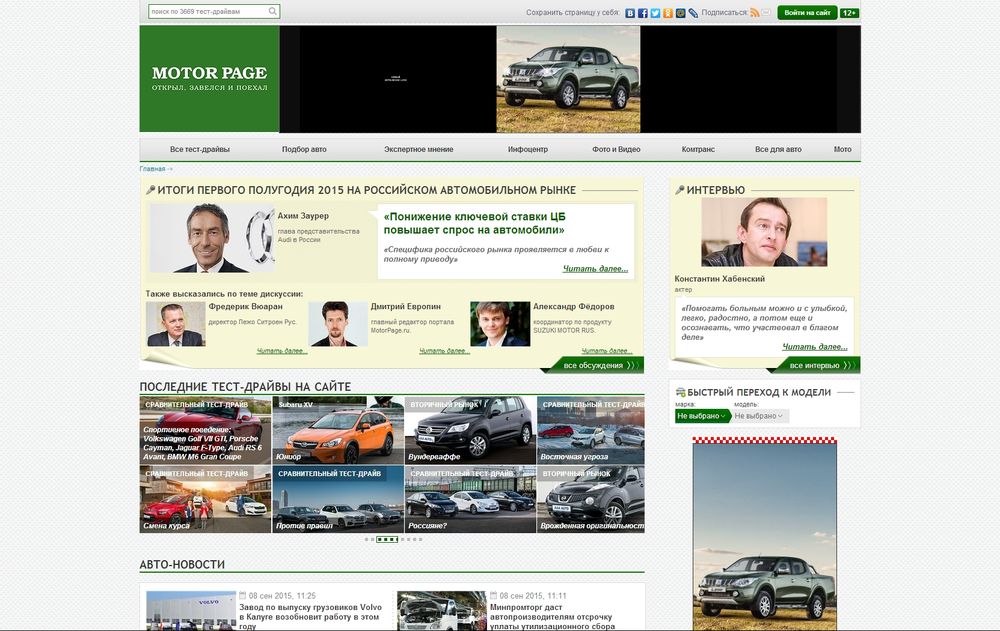Open the Мото menu item

coord(842,149)
